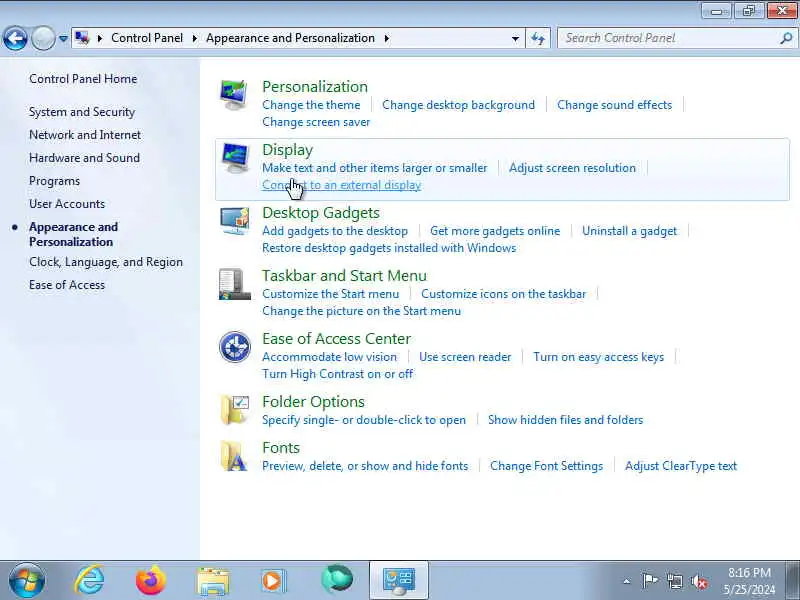The width and height of the screenshot is (800, 600).
Task: Click Change desktop background
Action: pos(458,105)
